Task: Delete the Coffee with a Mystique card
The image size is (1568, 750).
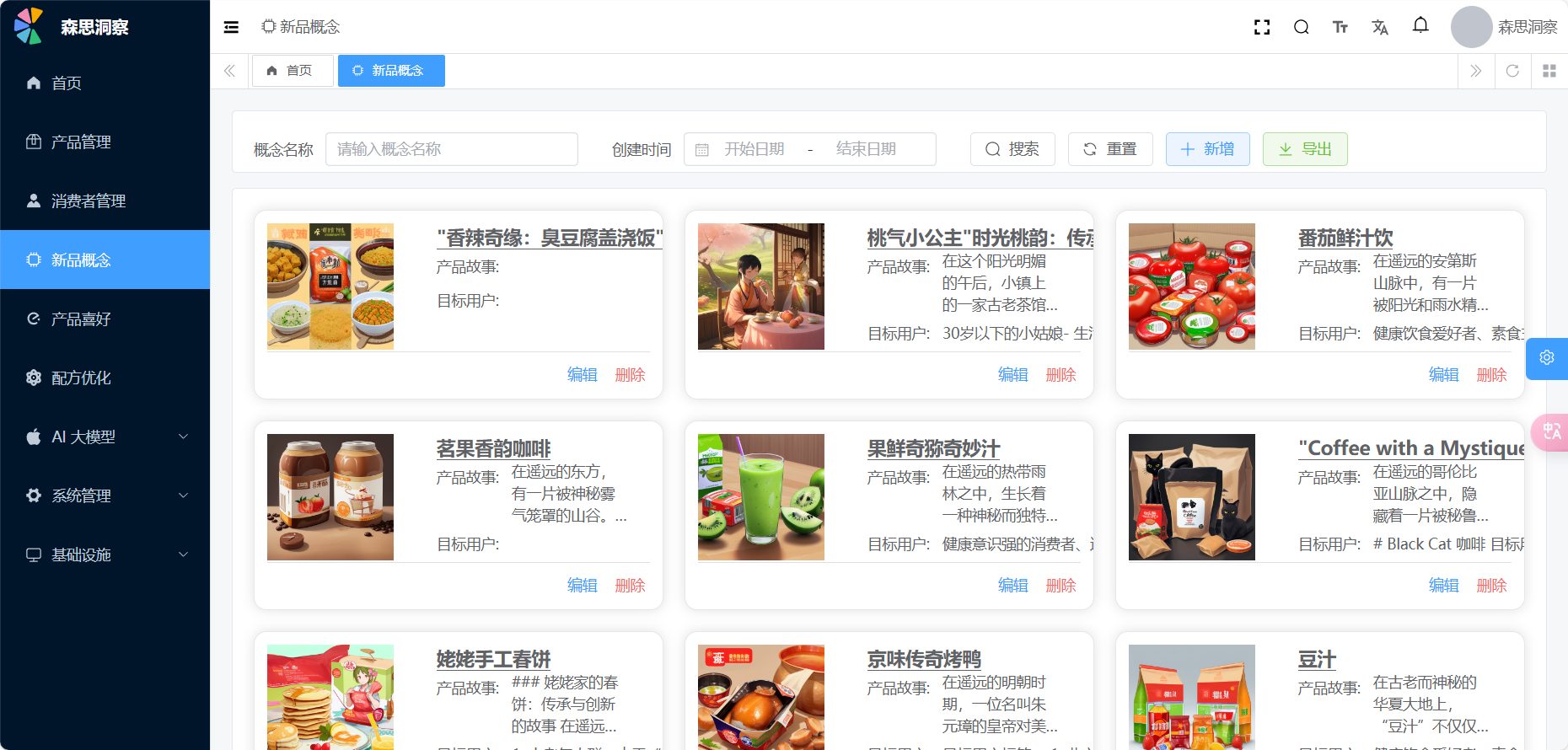Action: click(1492, 586)
